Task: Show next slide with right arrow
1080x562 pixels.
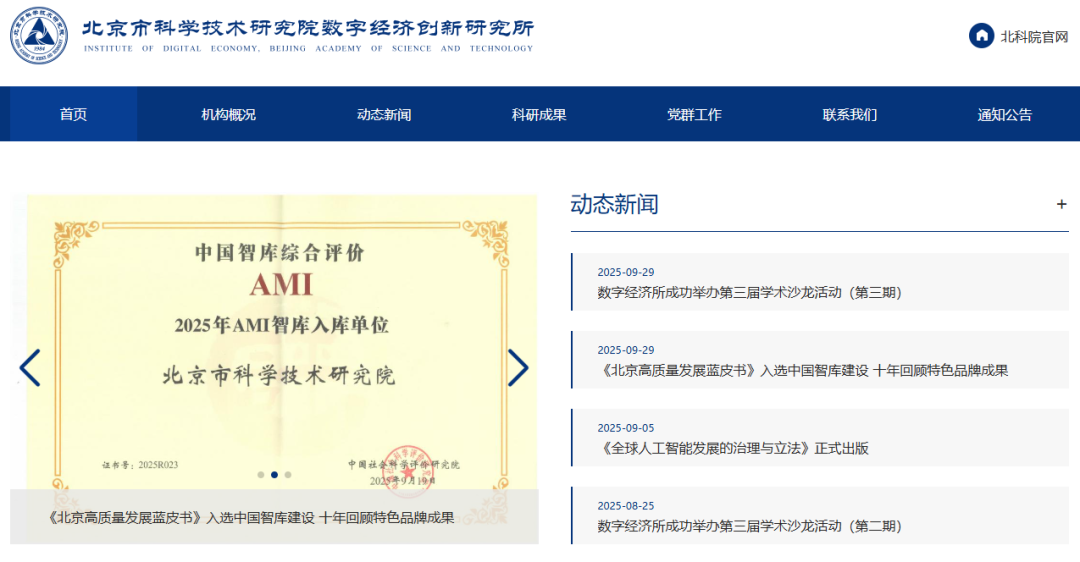Action: (x=518, y=368)
